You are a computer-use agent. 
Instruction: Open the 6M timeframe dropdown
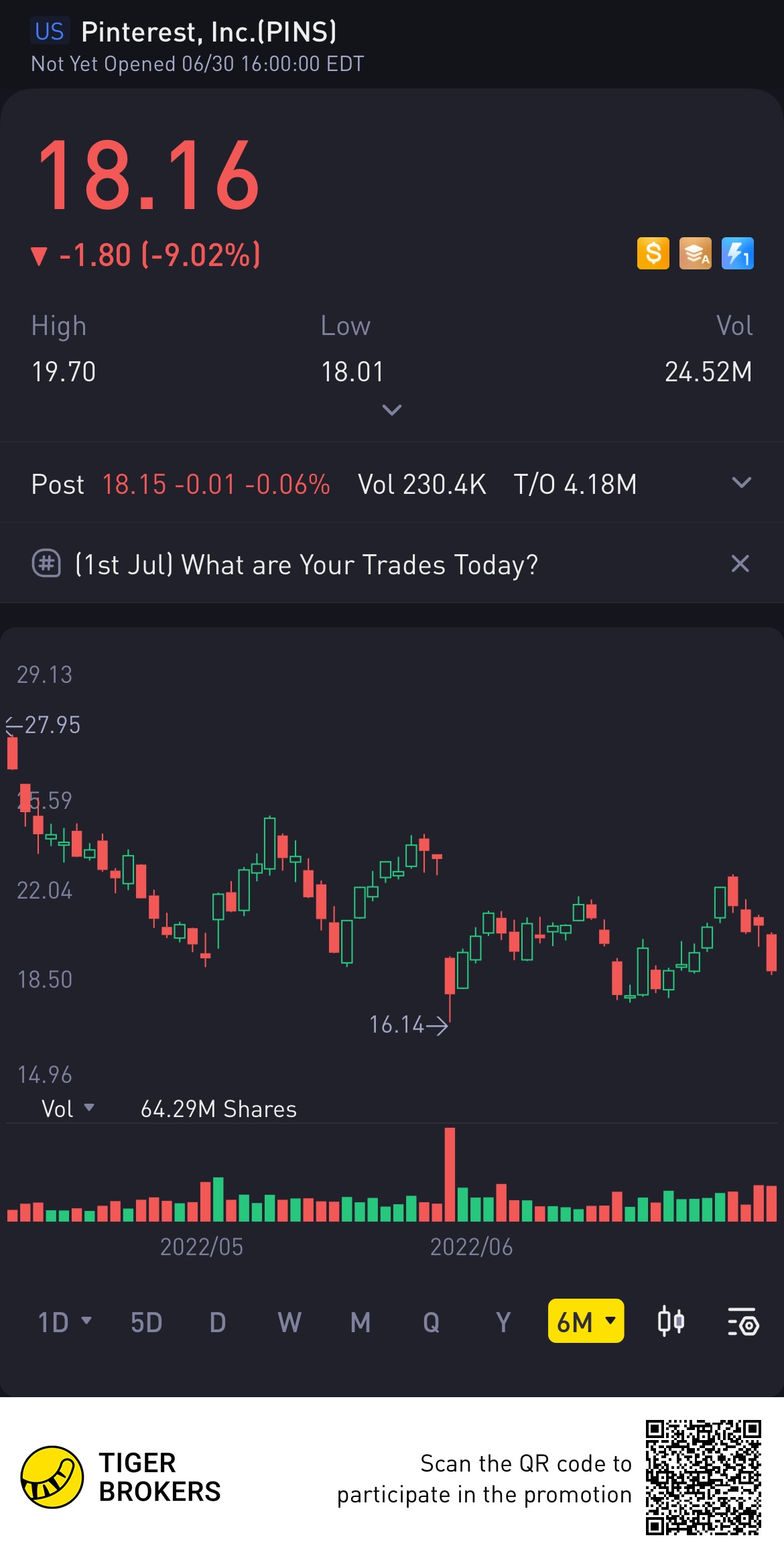tap(586, 1321)
